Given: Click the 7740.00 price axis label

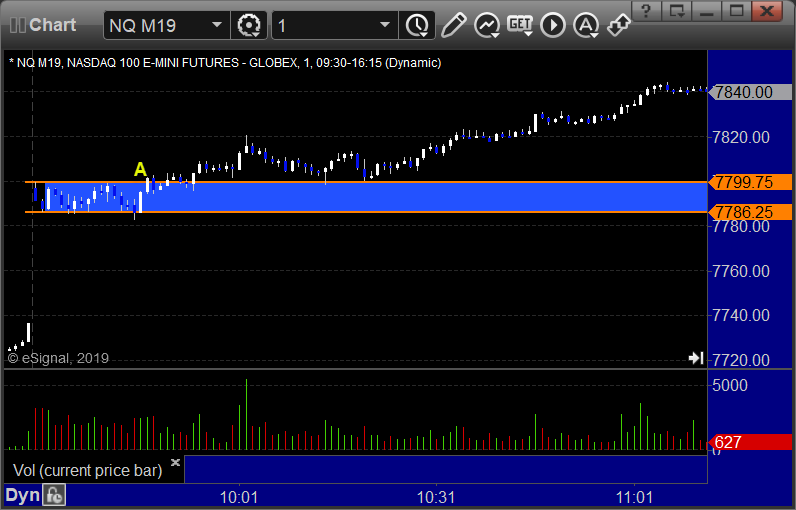Looking at the screenshot, I should pos(741,316).
